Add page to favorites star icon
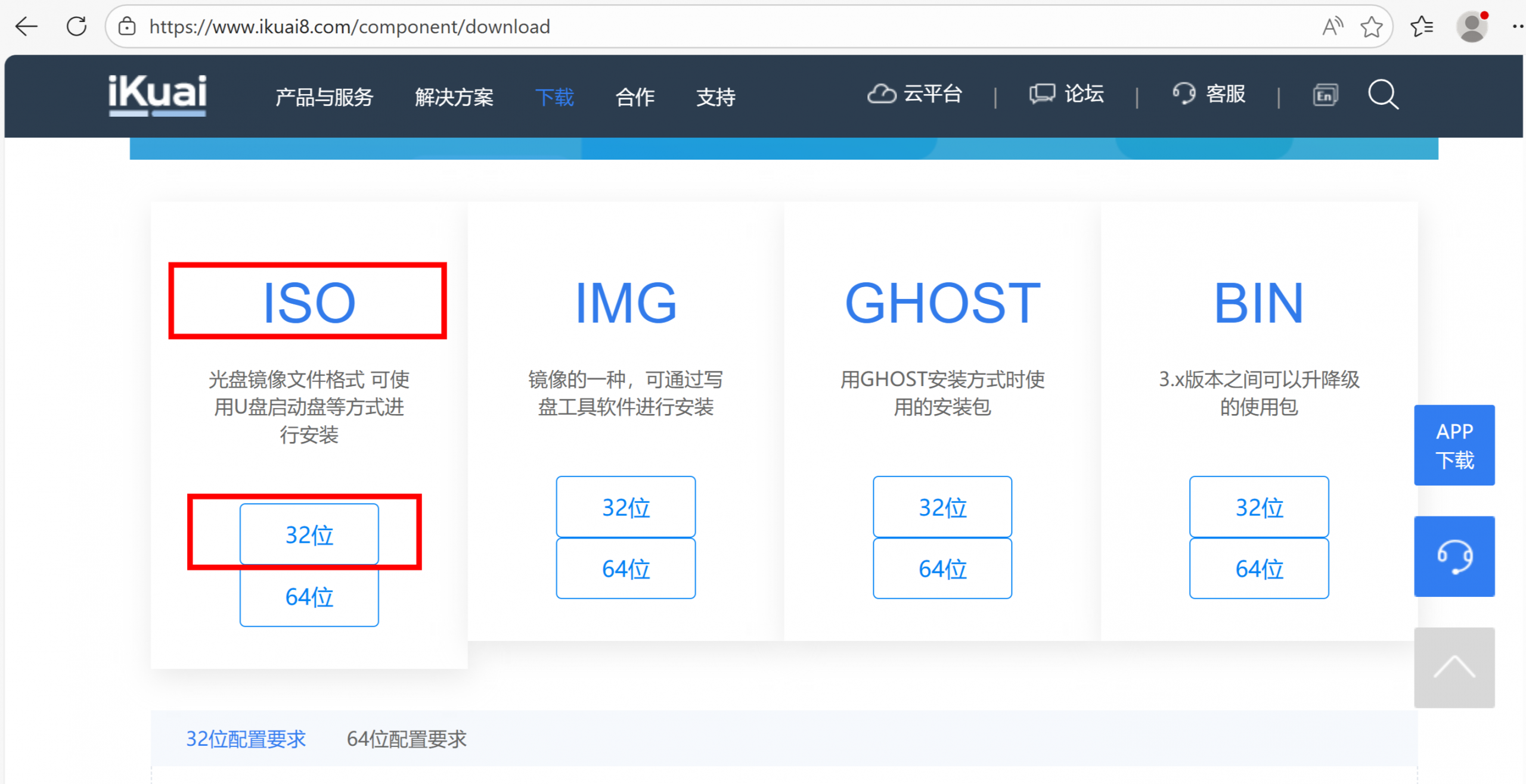This screenshot has width=1526, height=784. 1371,27
